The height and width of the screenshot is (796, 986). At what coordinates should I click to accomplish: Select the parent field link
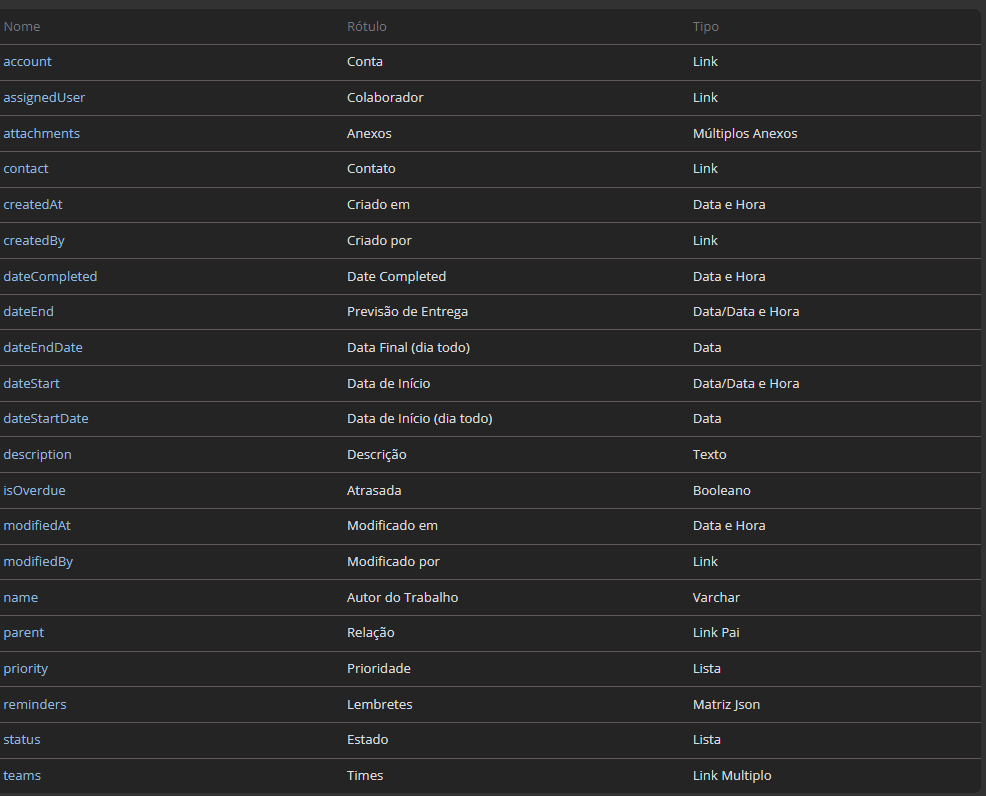pos(23,633)
